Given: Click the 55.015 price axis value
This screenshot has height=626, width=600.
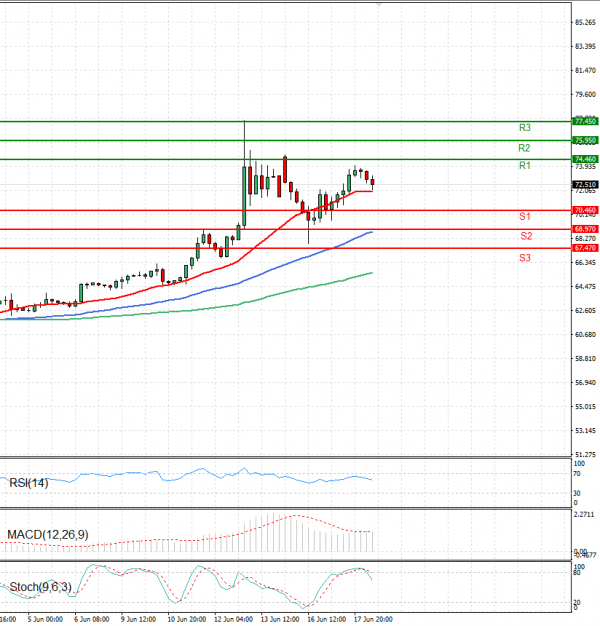Looking at the screenshot, I should pyautogui.click(x=585, y=406).
